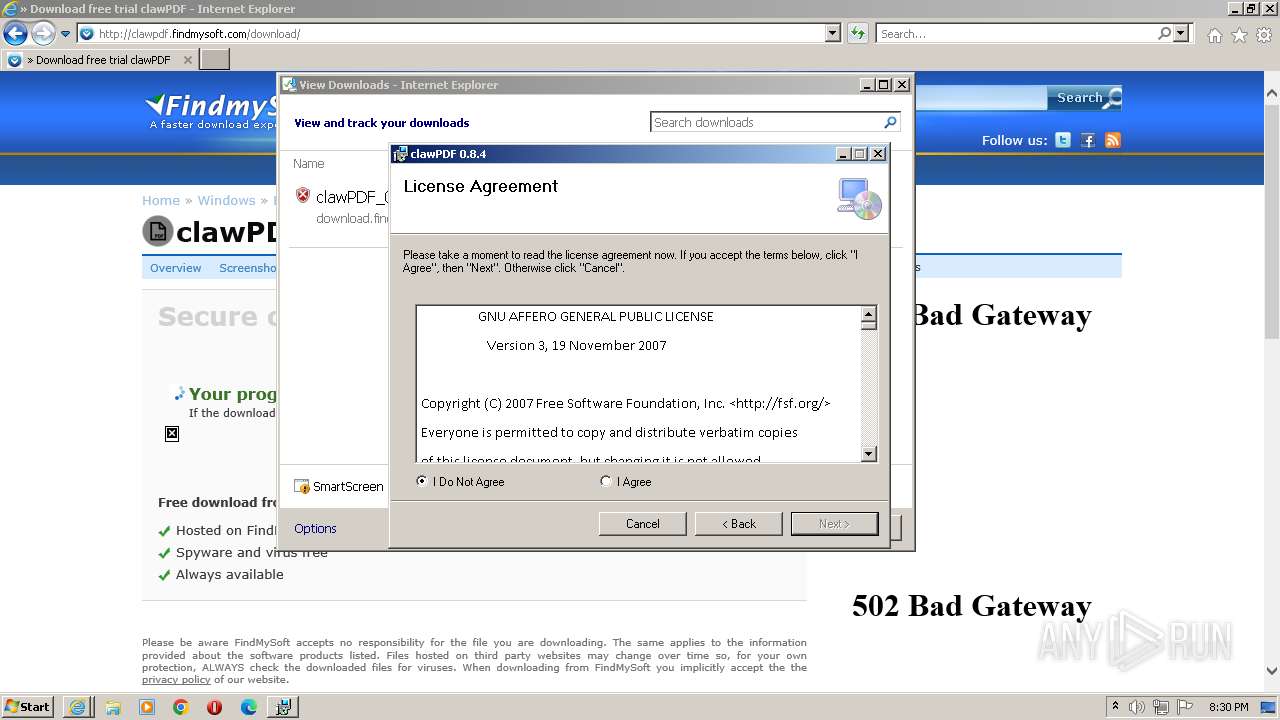The height and width of the screenshot is (720, 1280).
Task: Click search magnifier in View Downloads
Action: coord(890,122)
